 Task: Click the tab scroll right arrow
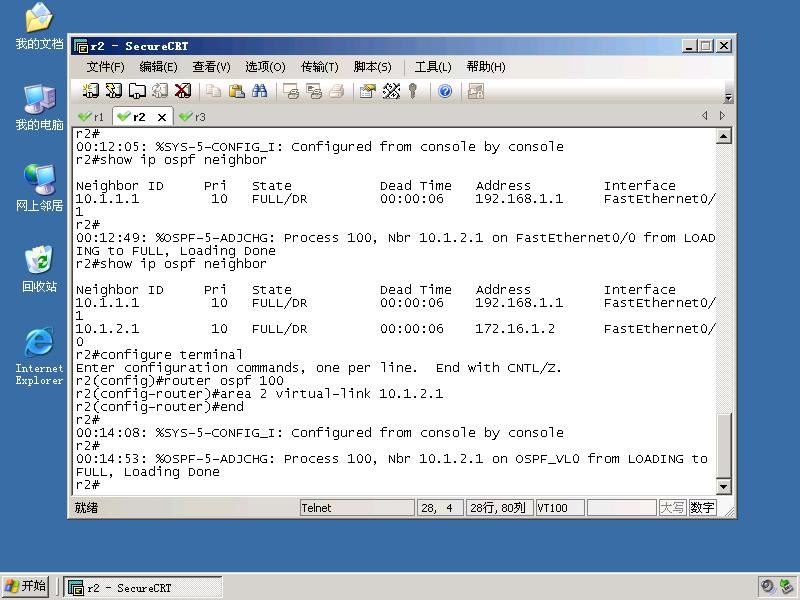coord(722,116)
